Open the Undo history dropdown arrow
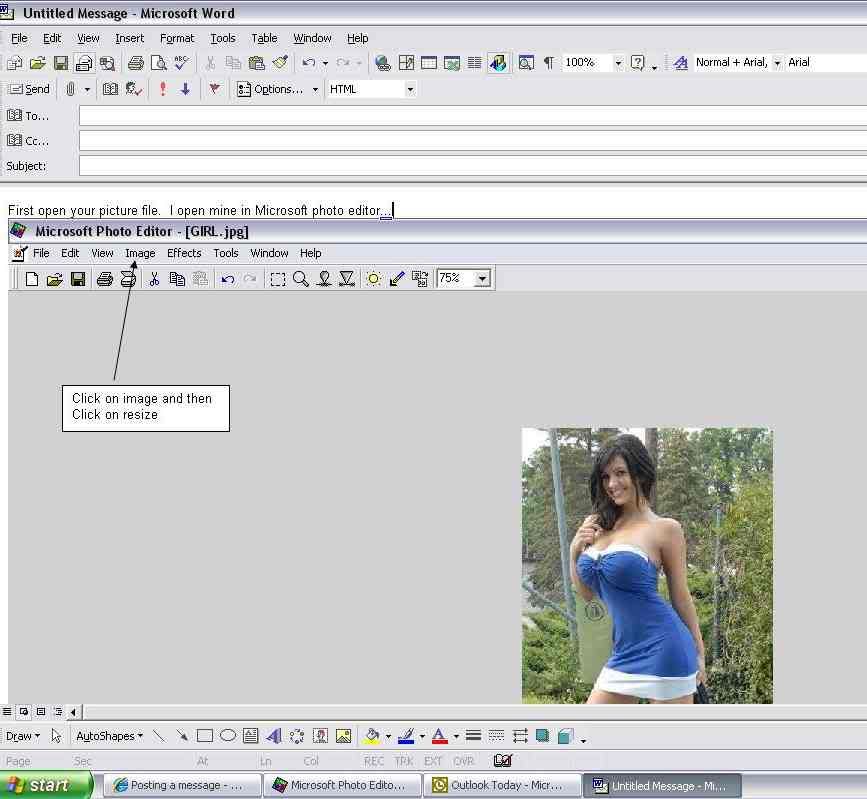Image resolution: width=867 pixels, height=799 pixels. coord(325,63)
